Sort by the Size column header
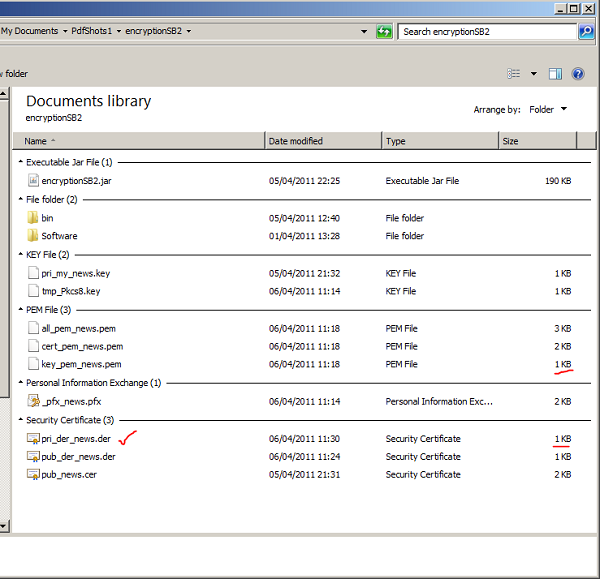The height and width of the screenshot is (579, 600). [537, 141]
